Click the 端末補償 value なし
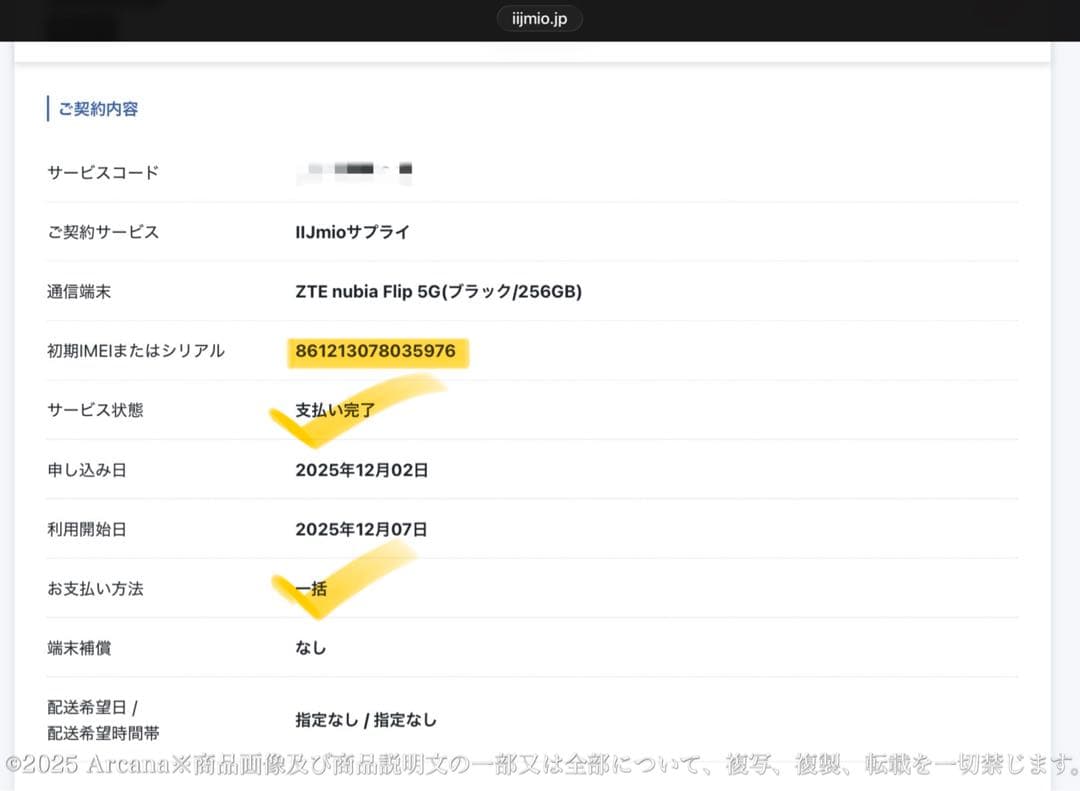This screenshot has height=791, width=1080. pos(311,647)
